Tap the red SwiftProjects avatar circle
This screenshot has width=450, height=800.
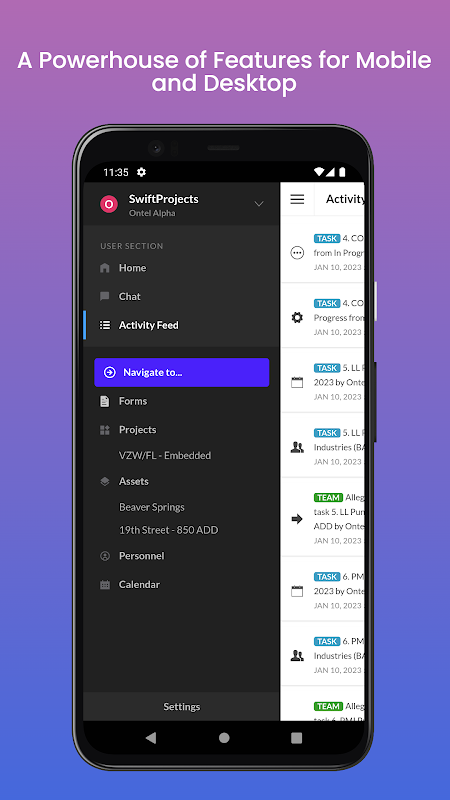click(109, 204)
